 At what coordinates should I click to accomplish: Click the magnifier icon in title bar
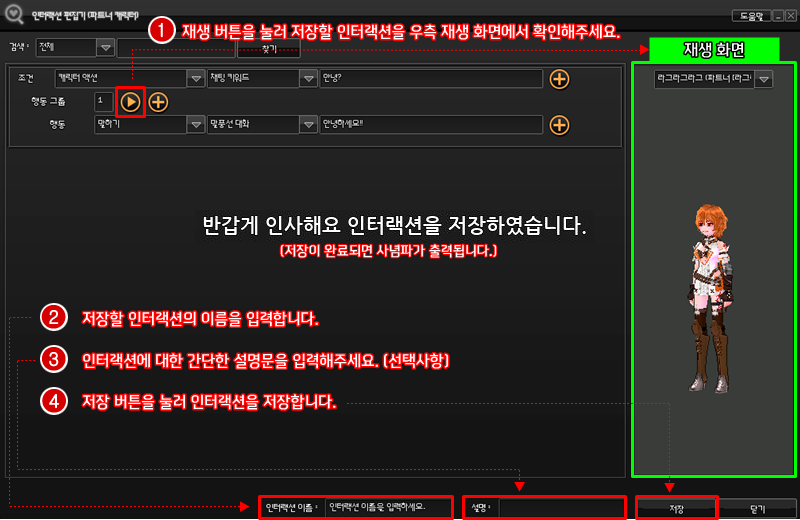12,15
